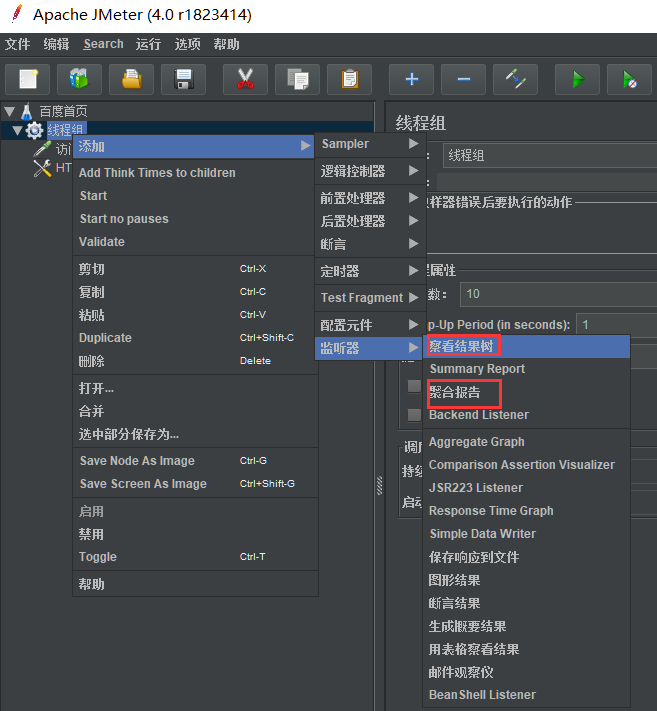Choose Save Node As Image

click(x=195, y=461)
